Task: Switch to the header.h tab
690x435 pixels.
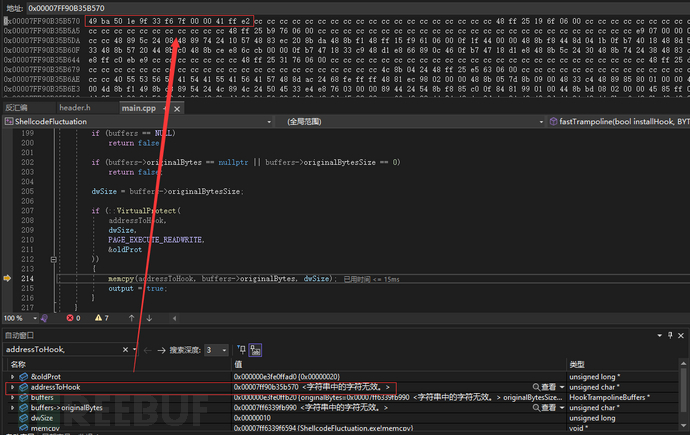Action: (74, 107)
